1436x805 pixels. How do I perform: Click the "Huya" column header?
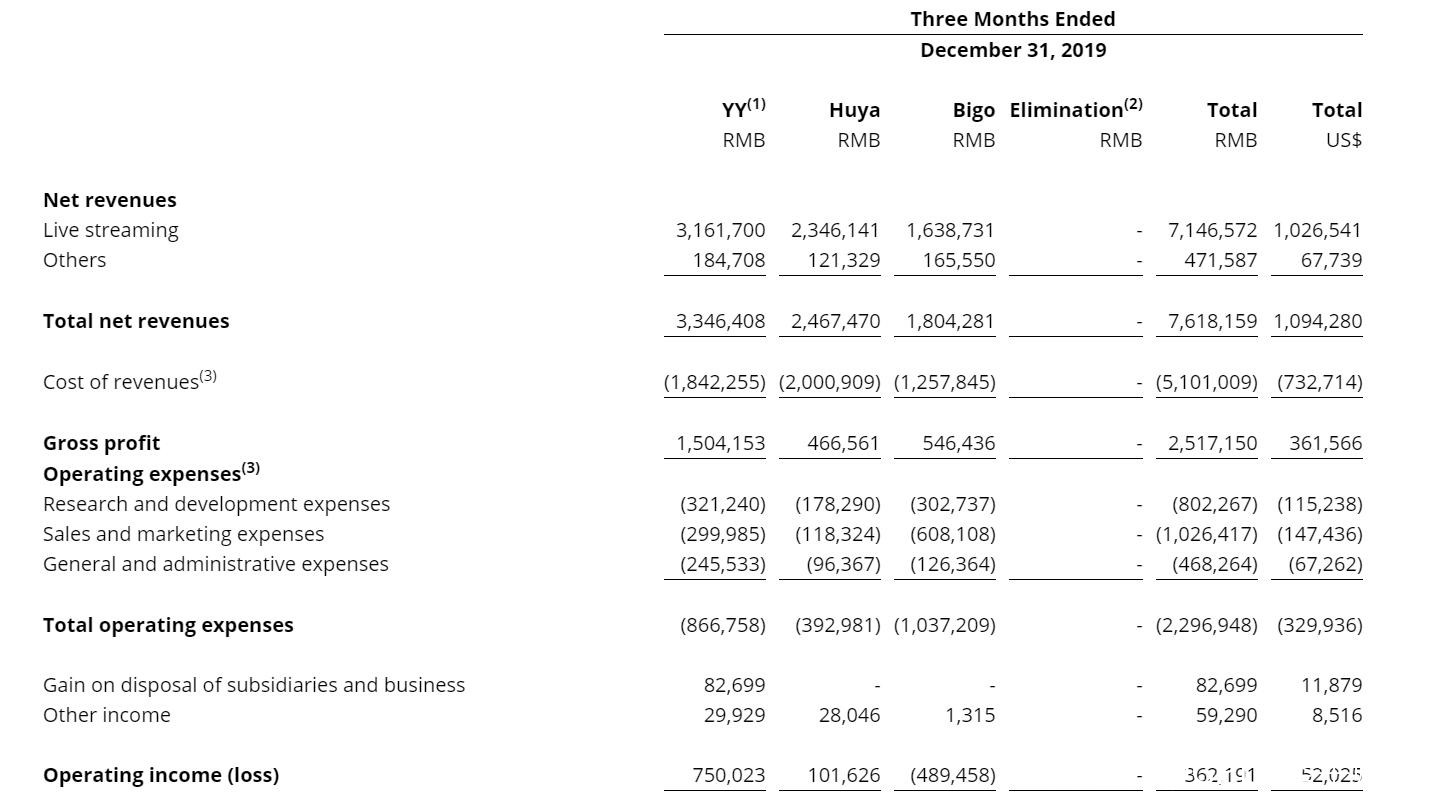pos(854,110)
